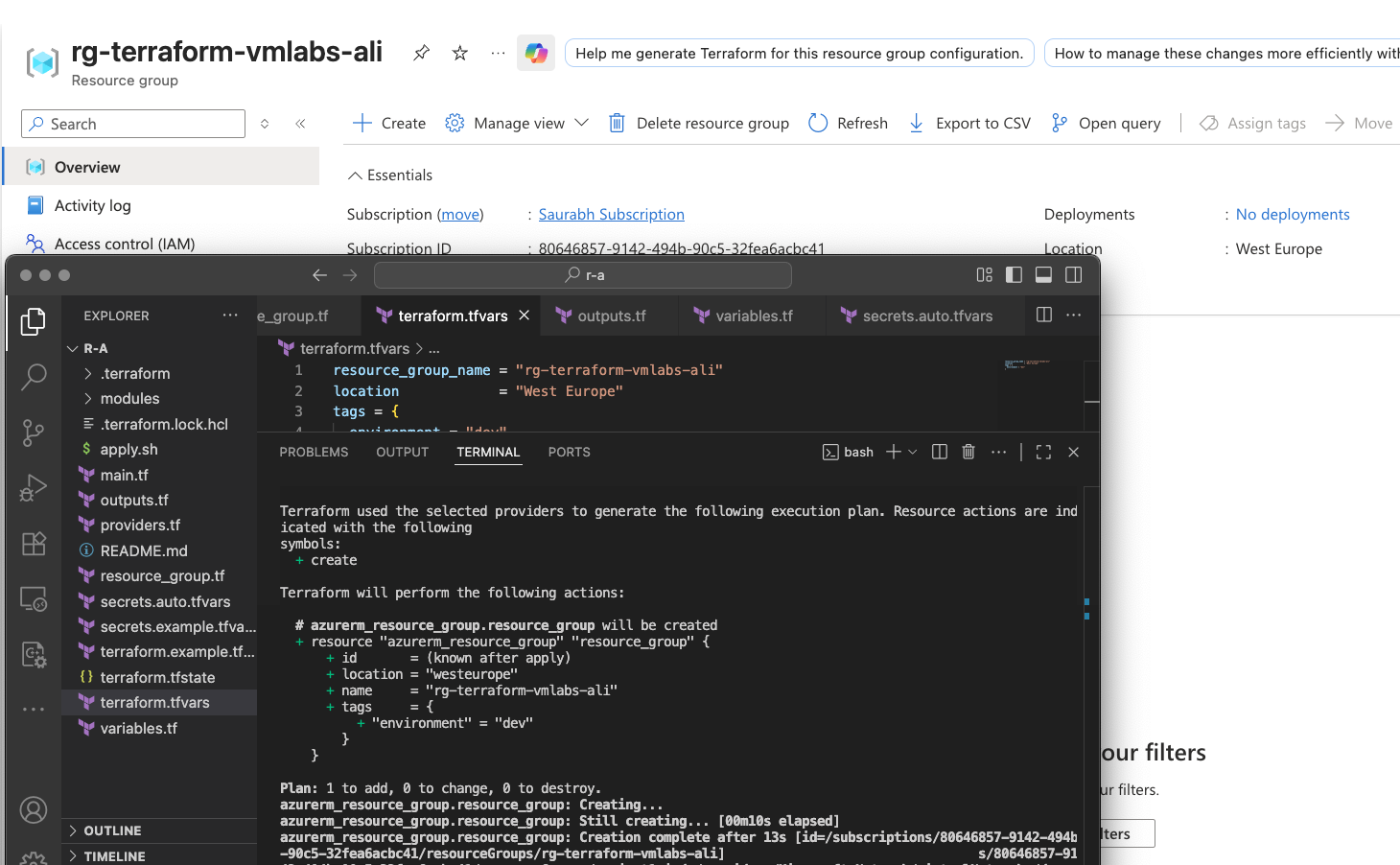This screenshot has width=1400, height=865.
Task: Add the resource group to favorites with the star
Action: click(459, 53)
